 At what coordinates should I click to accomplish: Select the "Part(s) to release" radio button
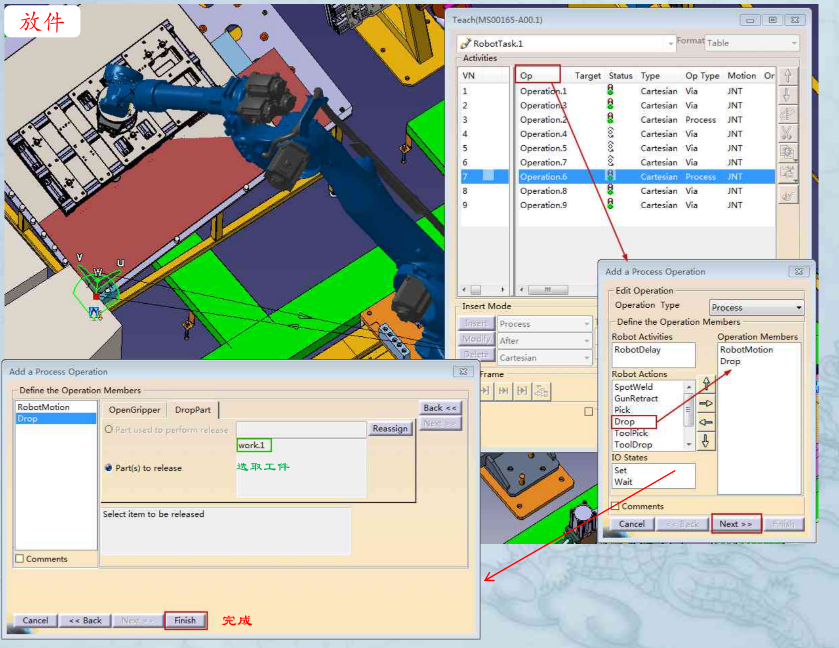[109, 467]
